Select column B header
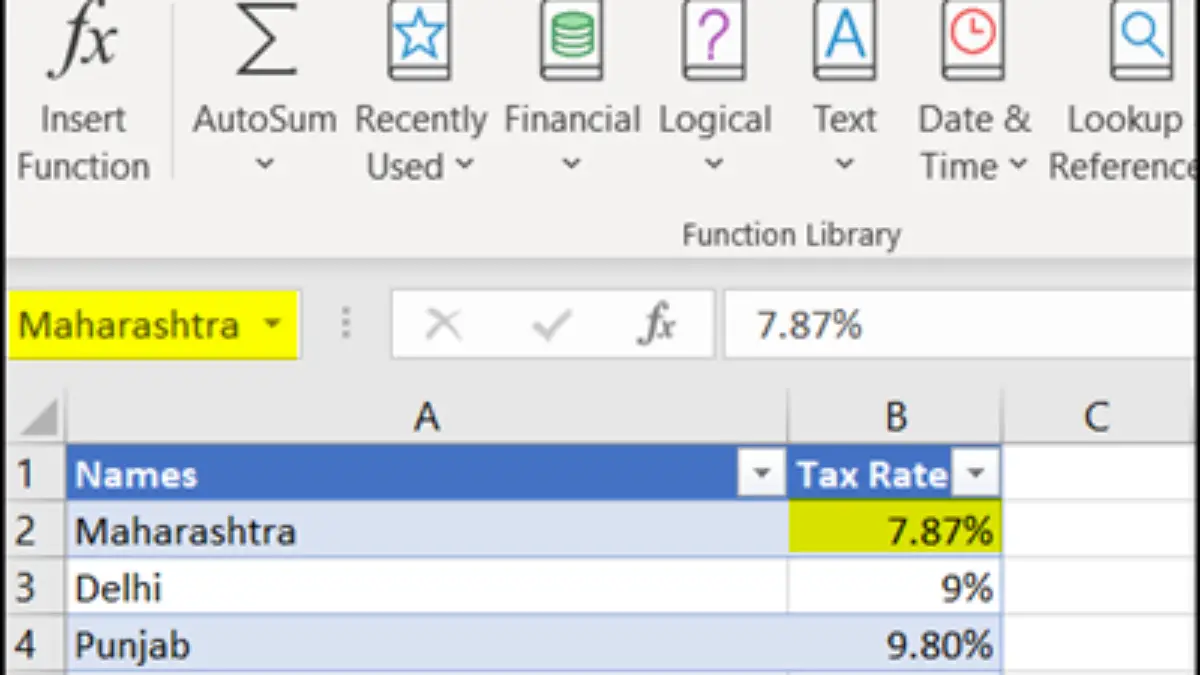The width and height of the screenshot is (1200, 675). pos(895,417)
